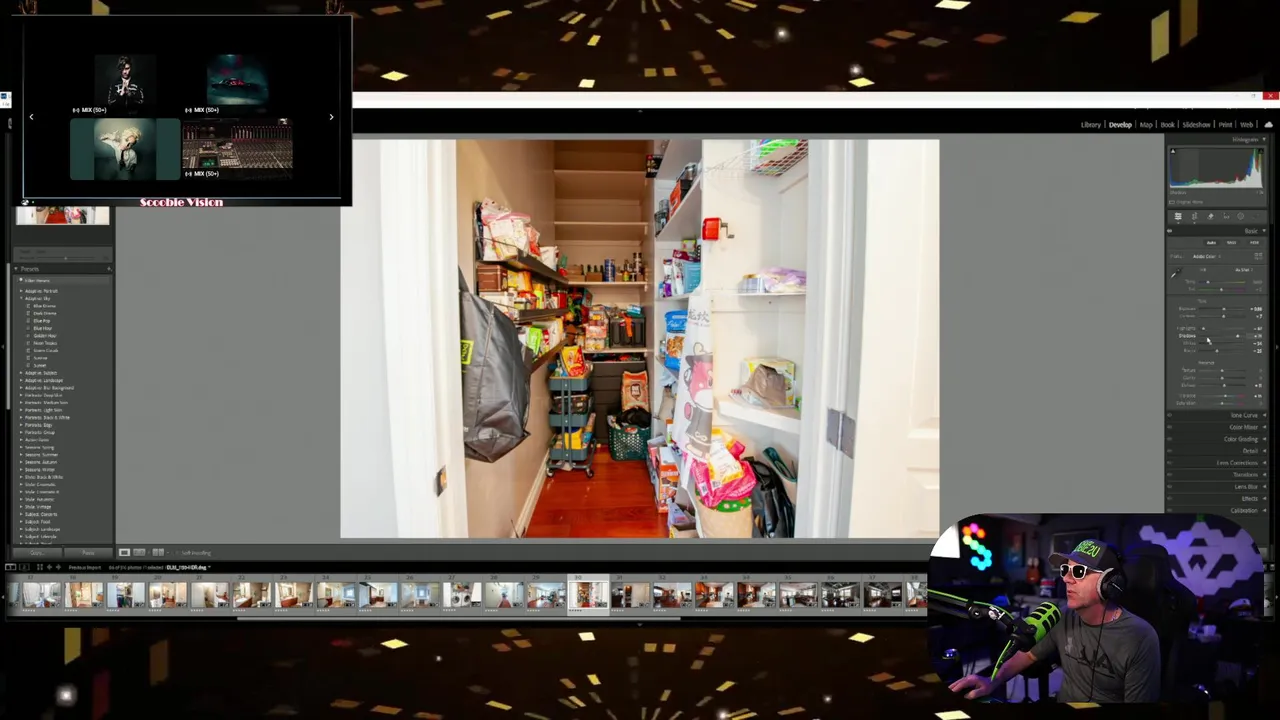Select Loupe view icon in the toolbar
This screenshot has height=720, width=1280.
tap(124, 552)
